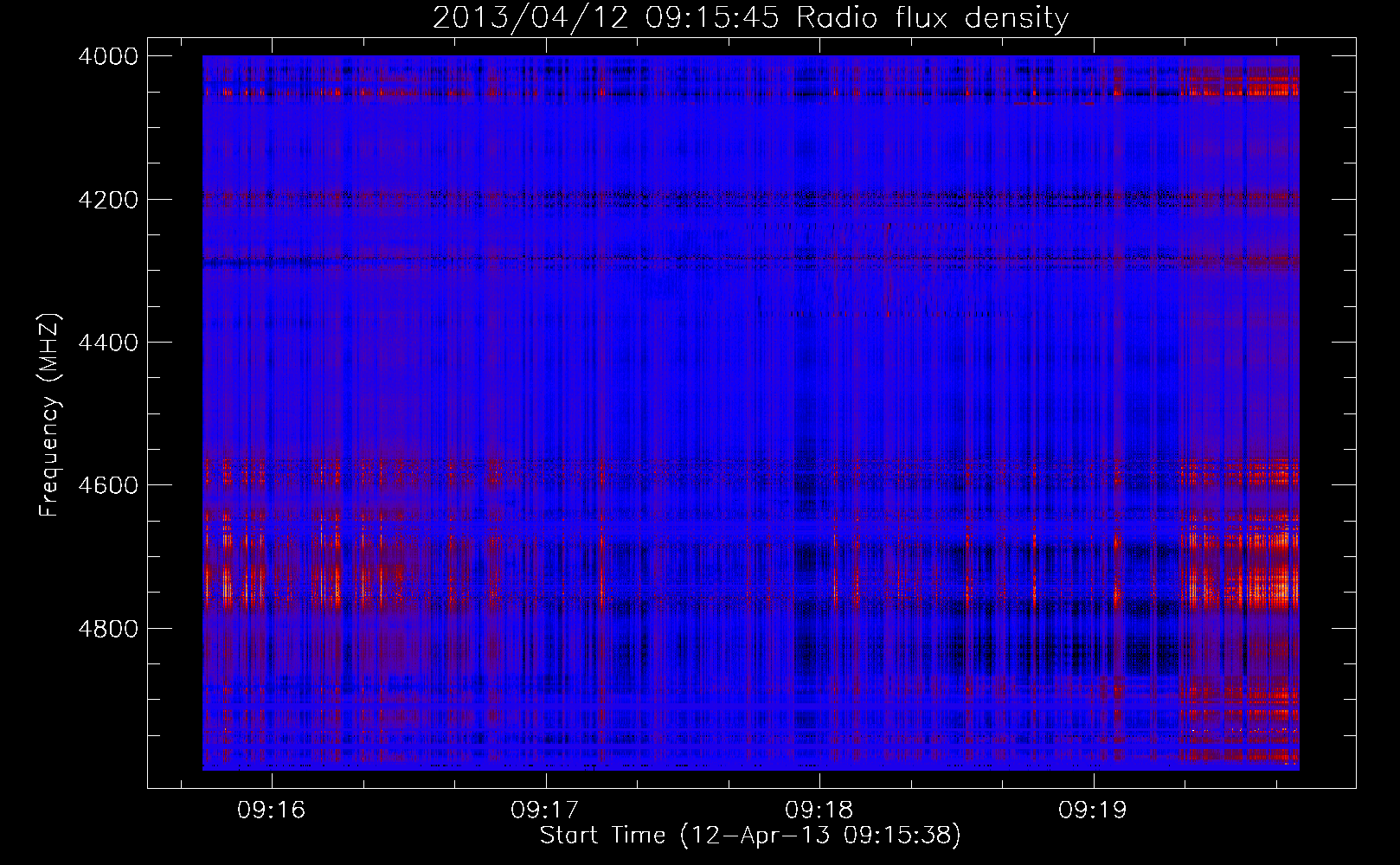Click the plot title '2013/04/12 09:15:45 Radio flux density'
The height and width of the screenshot is (865, 1400).
point(750,18)
